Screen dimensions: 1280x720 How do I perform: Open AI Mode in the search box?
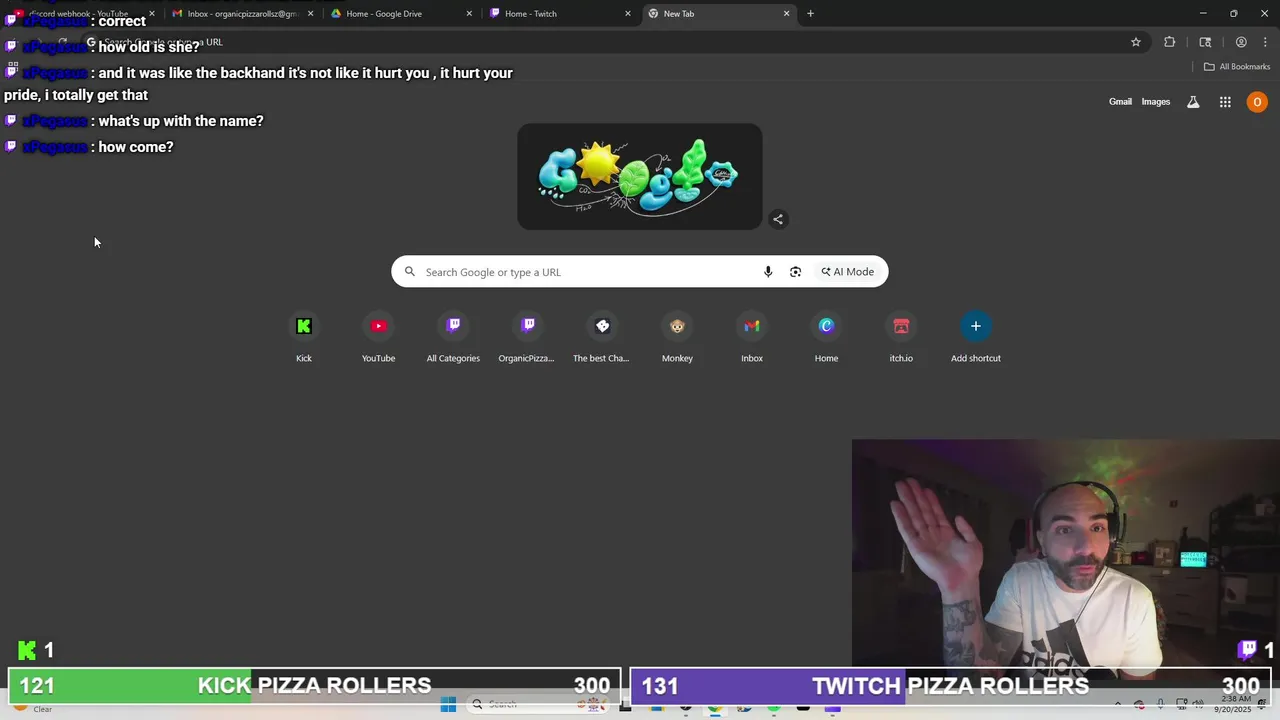(x=848, y=272)
